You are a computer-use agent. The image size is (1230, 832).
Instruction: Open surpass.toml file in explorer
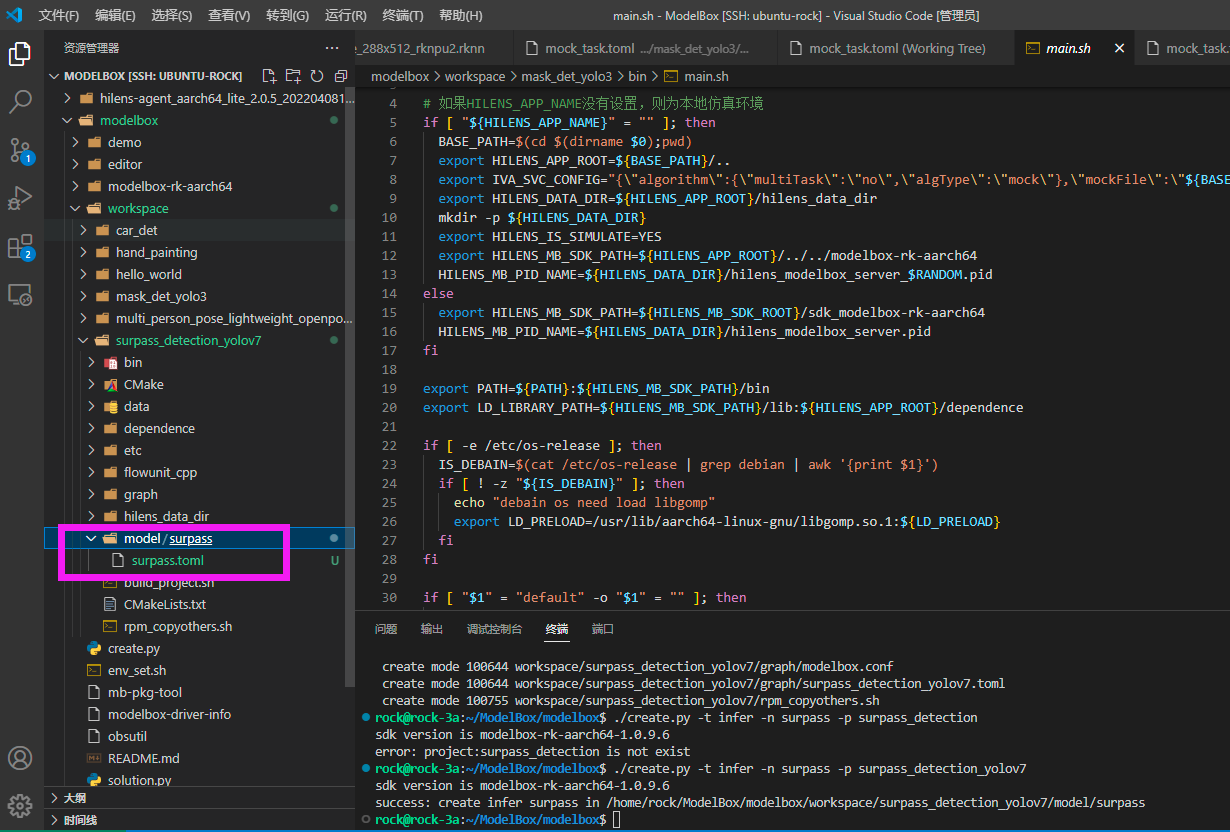point(167,560)
